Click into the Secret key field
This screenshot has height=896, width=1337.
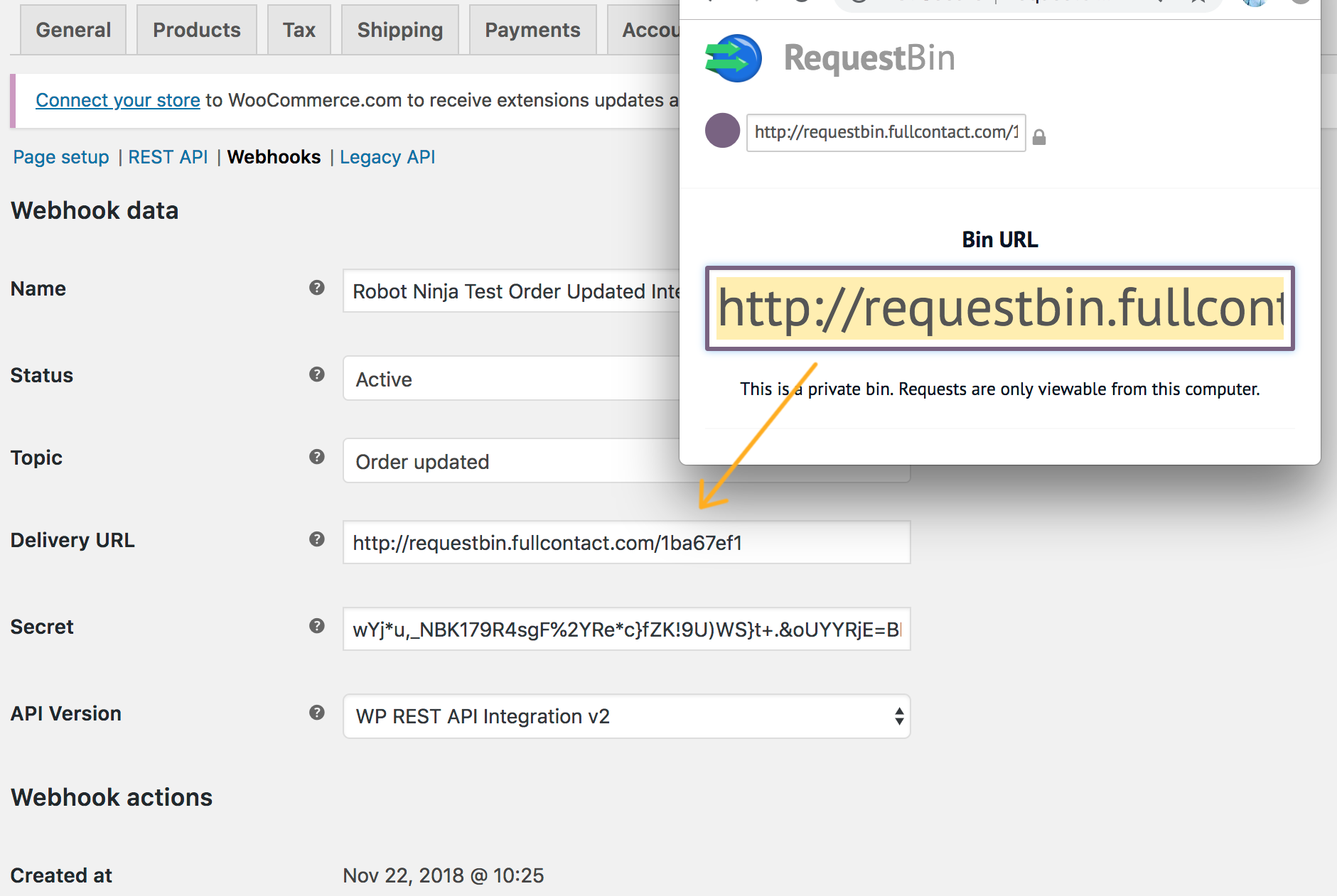pyautogui.click(x=626, y=629)
